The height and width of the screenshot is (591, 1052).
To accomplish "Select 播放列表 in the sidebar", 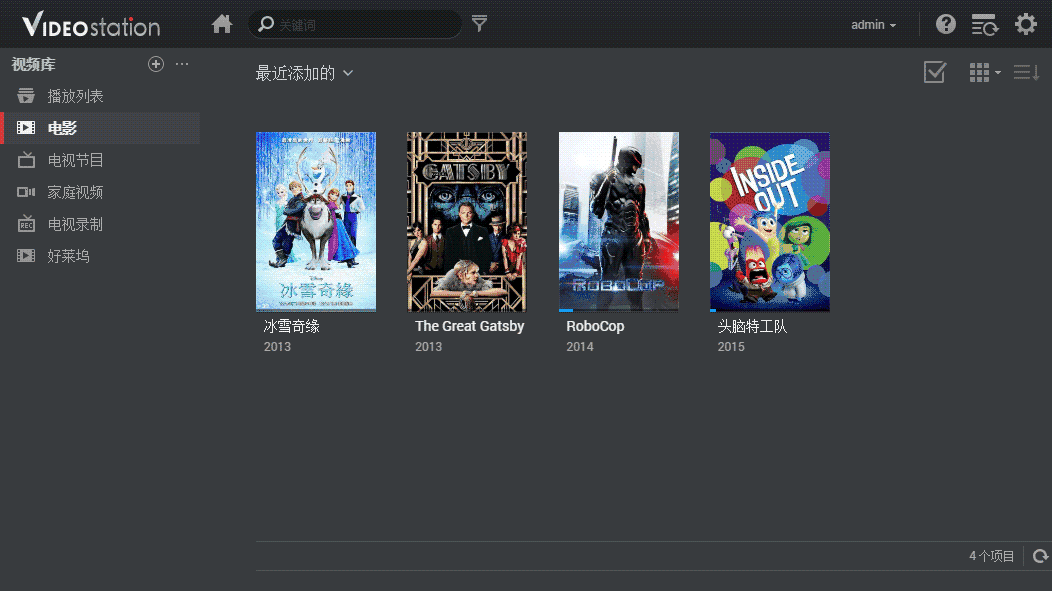I will click(75, 96).
